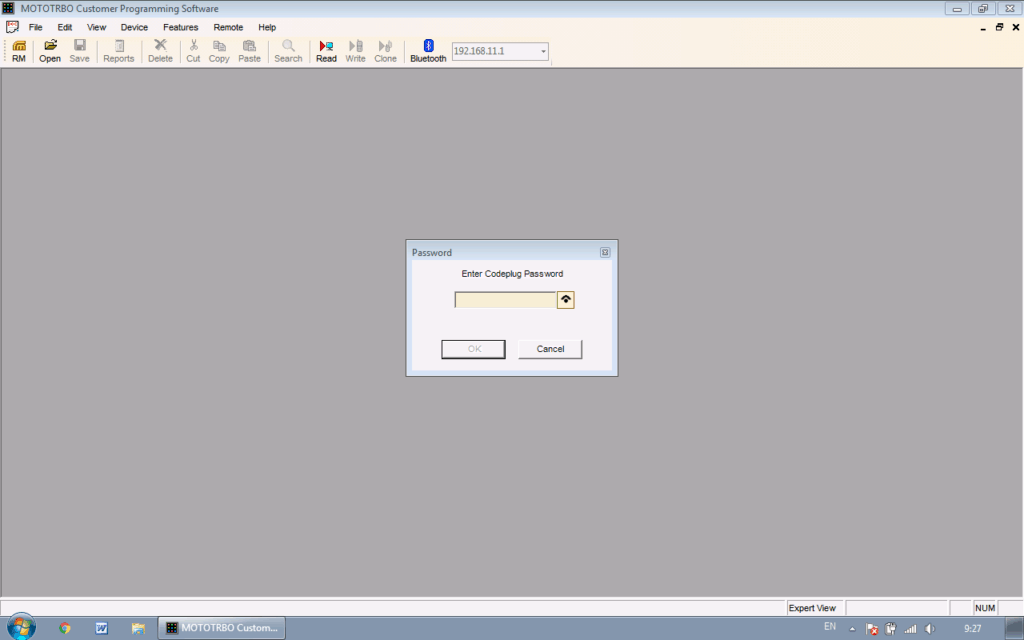Open the Features menu
The width and height of the screenshot is (1024, 640).
pos(181,27)
